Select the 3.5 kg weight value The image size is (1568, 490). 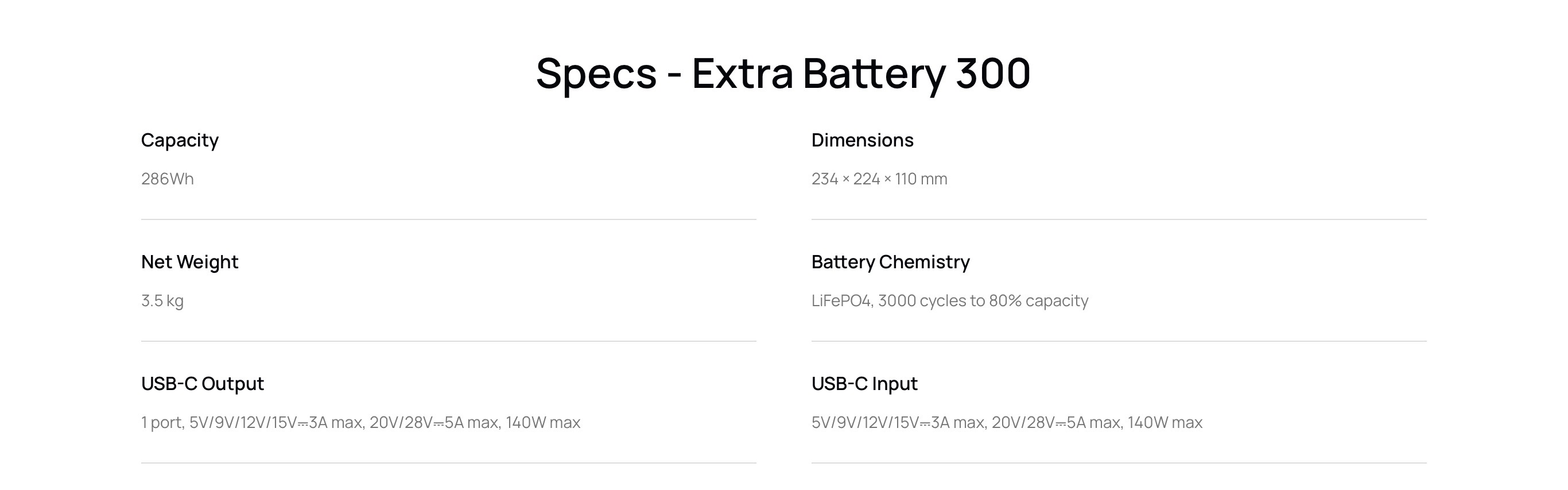click(x=162, y=300)
